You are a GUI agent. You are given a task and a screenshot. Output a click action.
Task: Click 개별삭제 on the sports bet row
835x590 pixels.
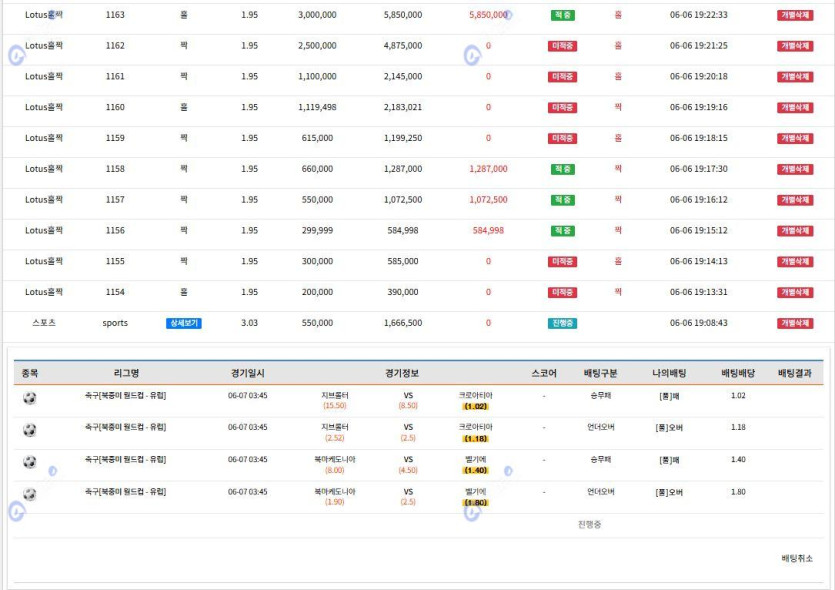pyautogui.click(x=795, y=323)
